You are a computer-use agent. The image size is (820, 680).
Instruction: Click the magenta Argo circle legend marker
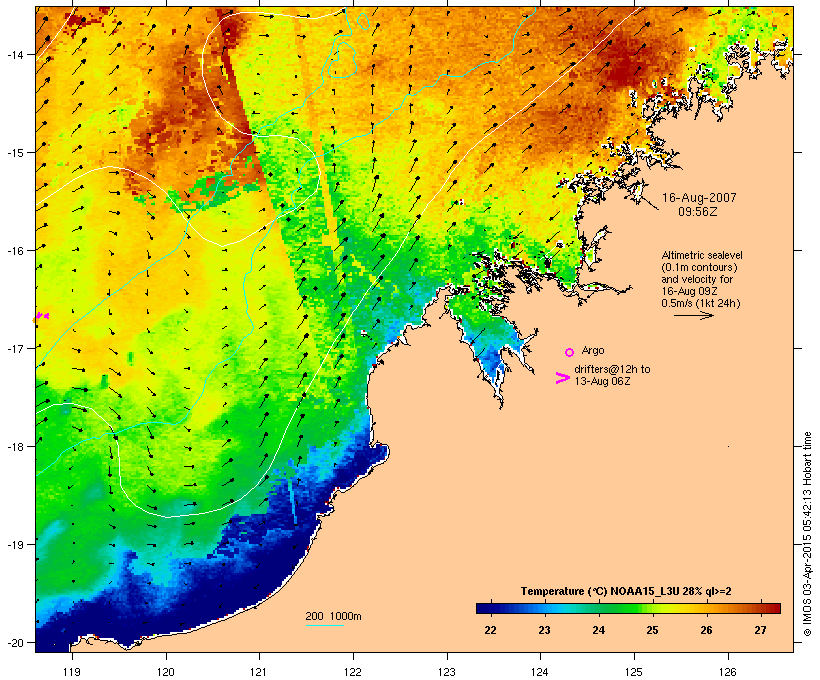(x=570, y=352)
